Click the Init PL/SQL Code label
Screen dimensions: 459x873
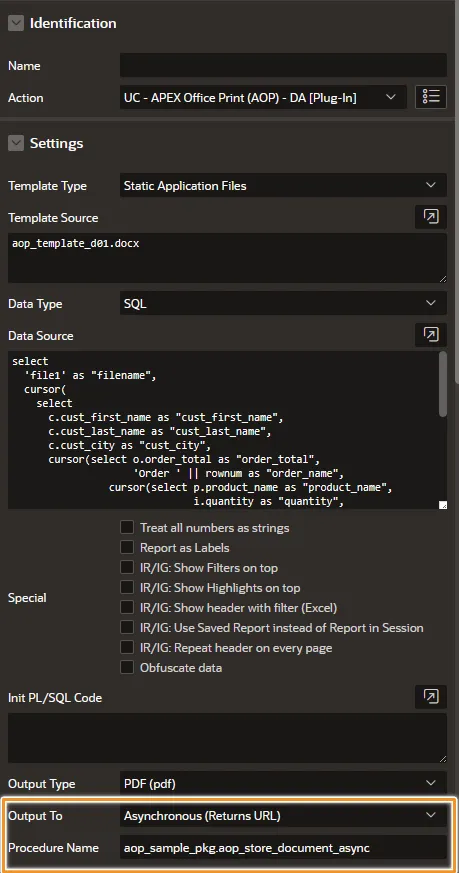click(55, 698)
